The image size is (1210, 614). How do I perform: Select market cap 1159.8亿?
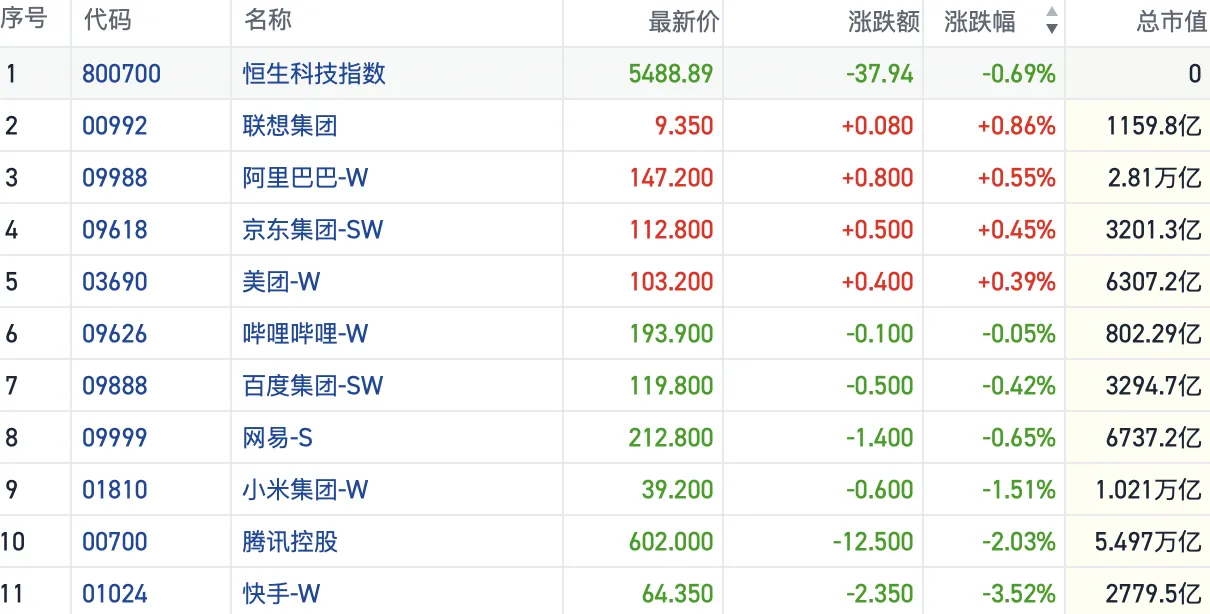coord(1154,126)
